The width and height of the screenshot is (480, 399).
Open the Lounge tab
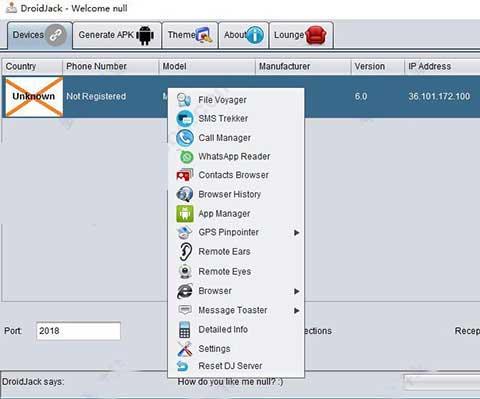pyautogui.click(x=301, y=35)
